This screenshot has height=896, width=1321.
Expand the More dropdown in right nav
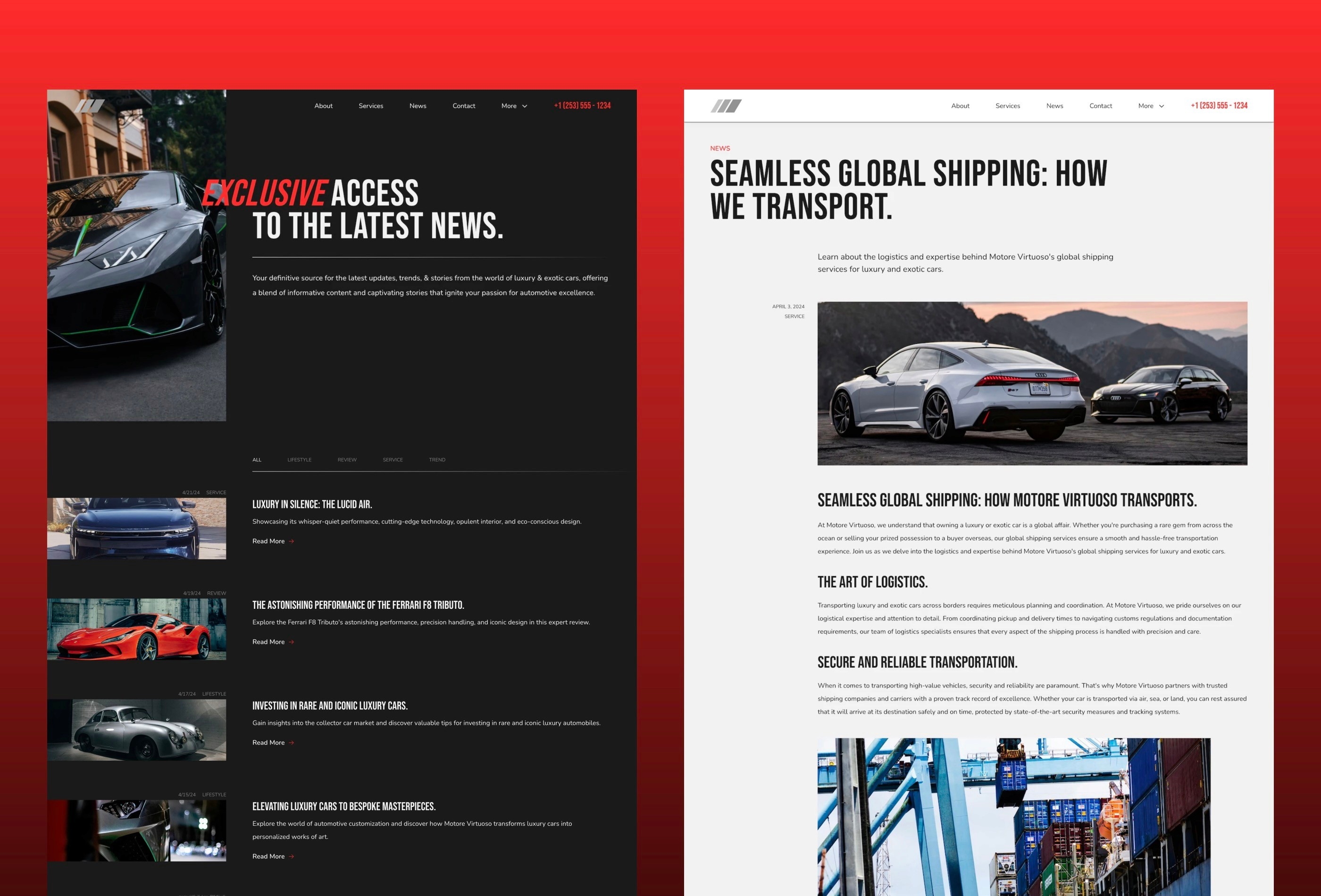pyautogui.click(x=1150, y=106)
